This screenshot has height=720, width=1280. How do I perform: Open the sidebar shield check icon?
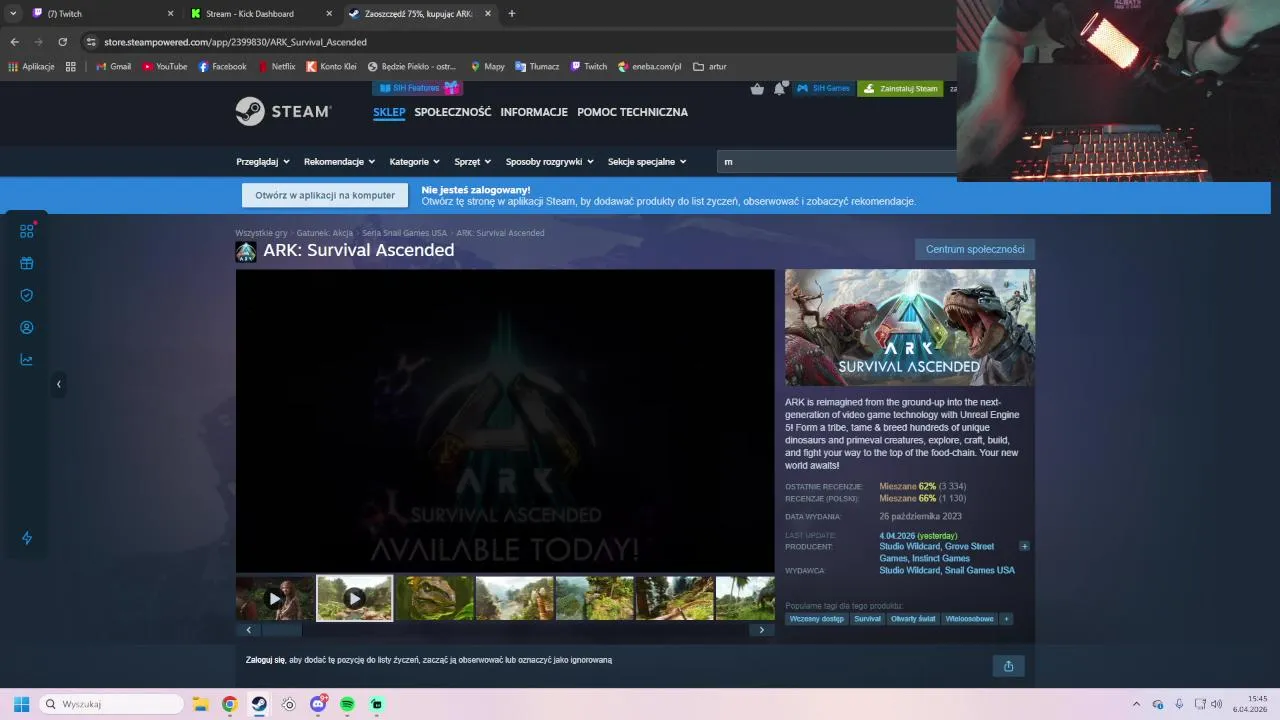click(x=27, y=295)
